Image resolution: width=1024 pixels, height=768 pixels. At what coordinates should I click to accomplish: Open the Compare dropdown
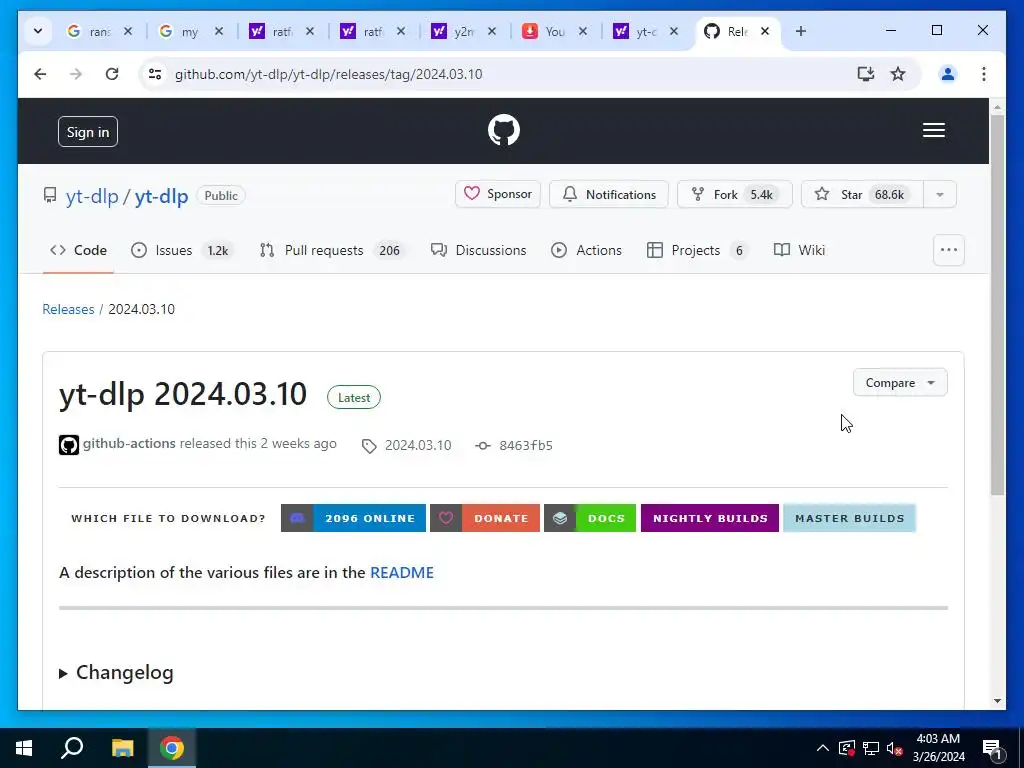click(900, 383)
